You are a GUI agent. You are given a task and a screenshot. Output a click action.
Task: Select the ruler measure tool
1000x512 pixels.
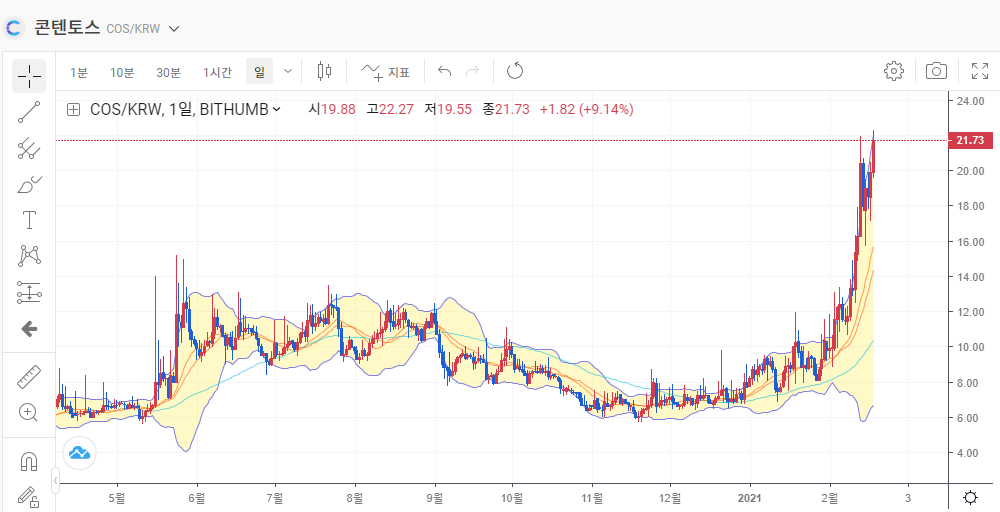point(29,377)
